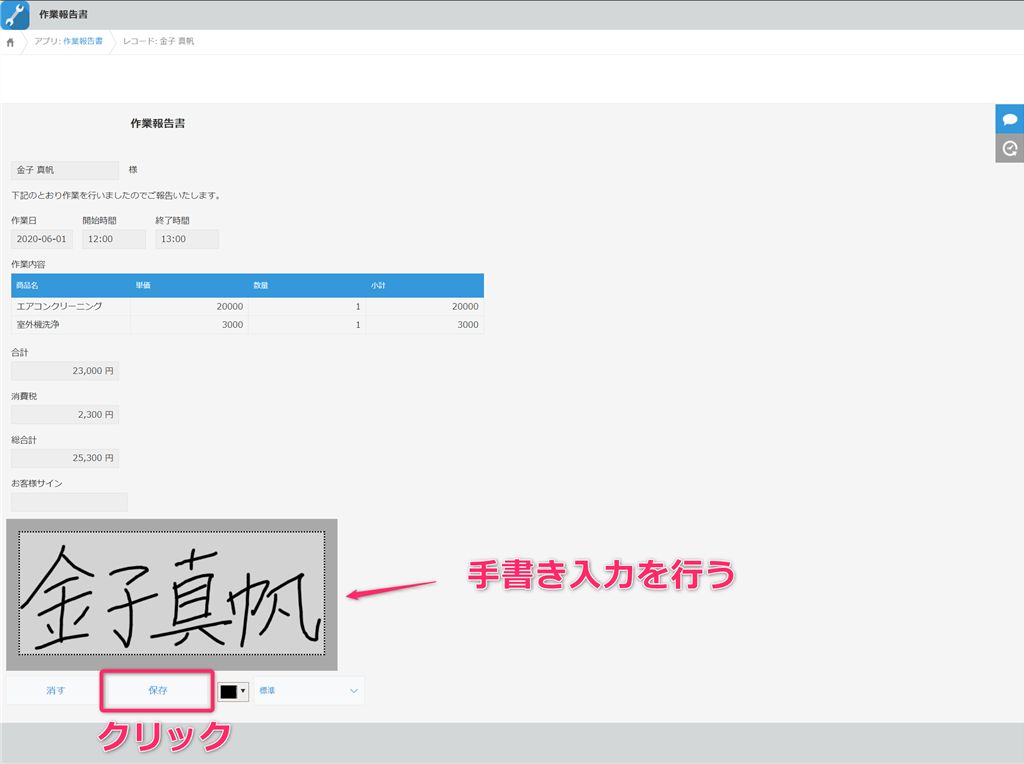The image size is (1024, 764).
Task: Open the 作業報告書 app breadcrumb link
Action: click(82, 41)
